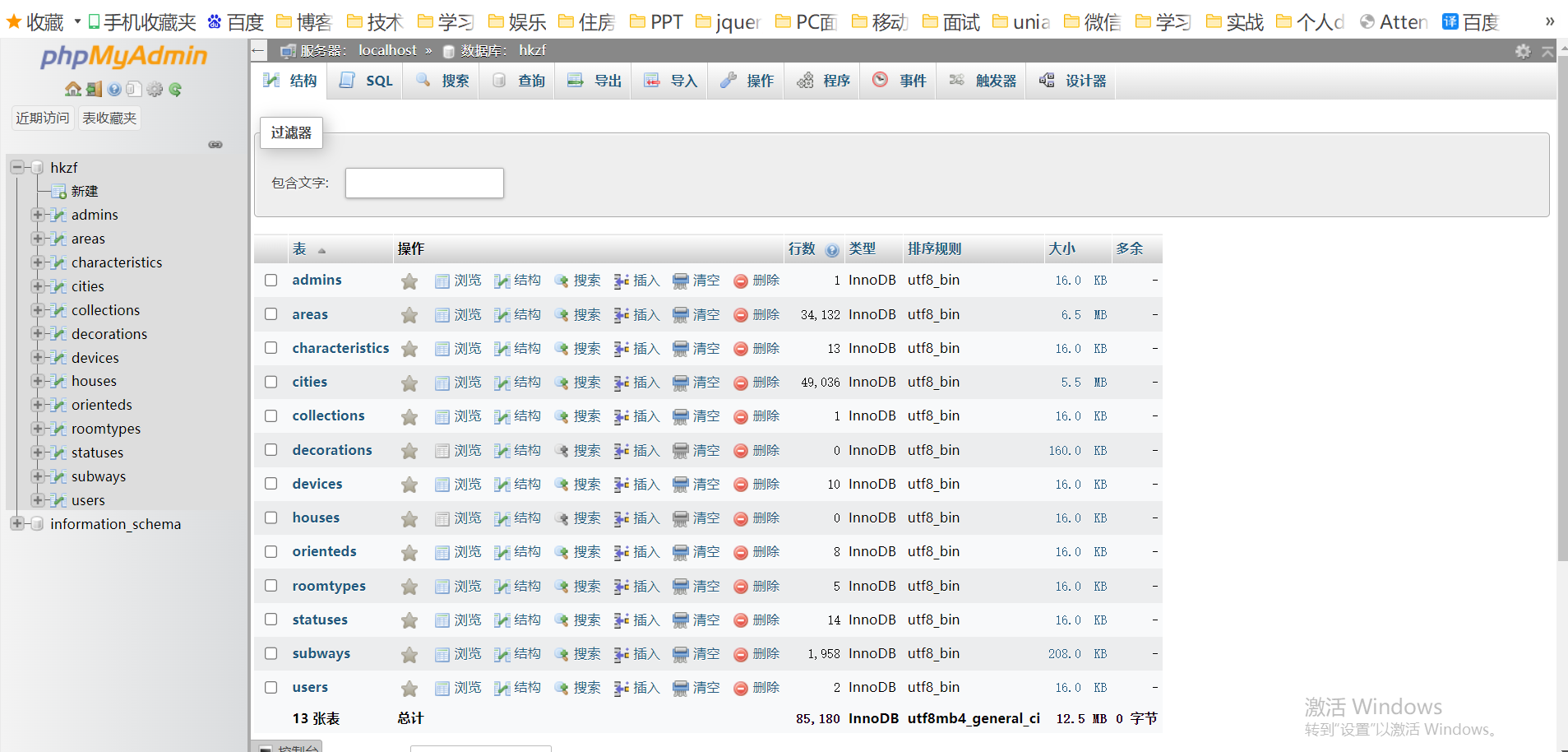Expand the users tree node
The width and height of the screenshot is (1568, 752).
pyautogui.click(x=37, y=500)
